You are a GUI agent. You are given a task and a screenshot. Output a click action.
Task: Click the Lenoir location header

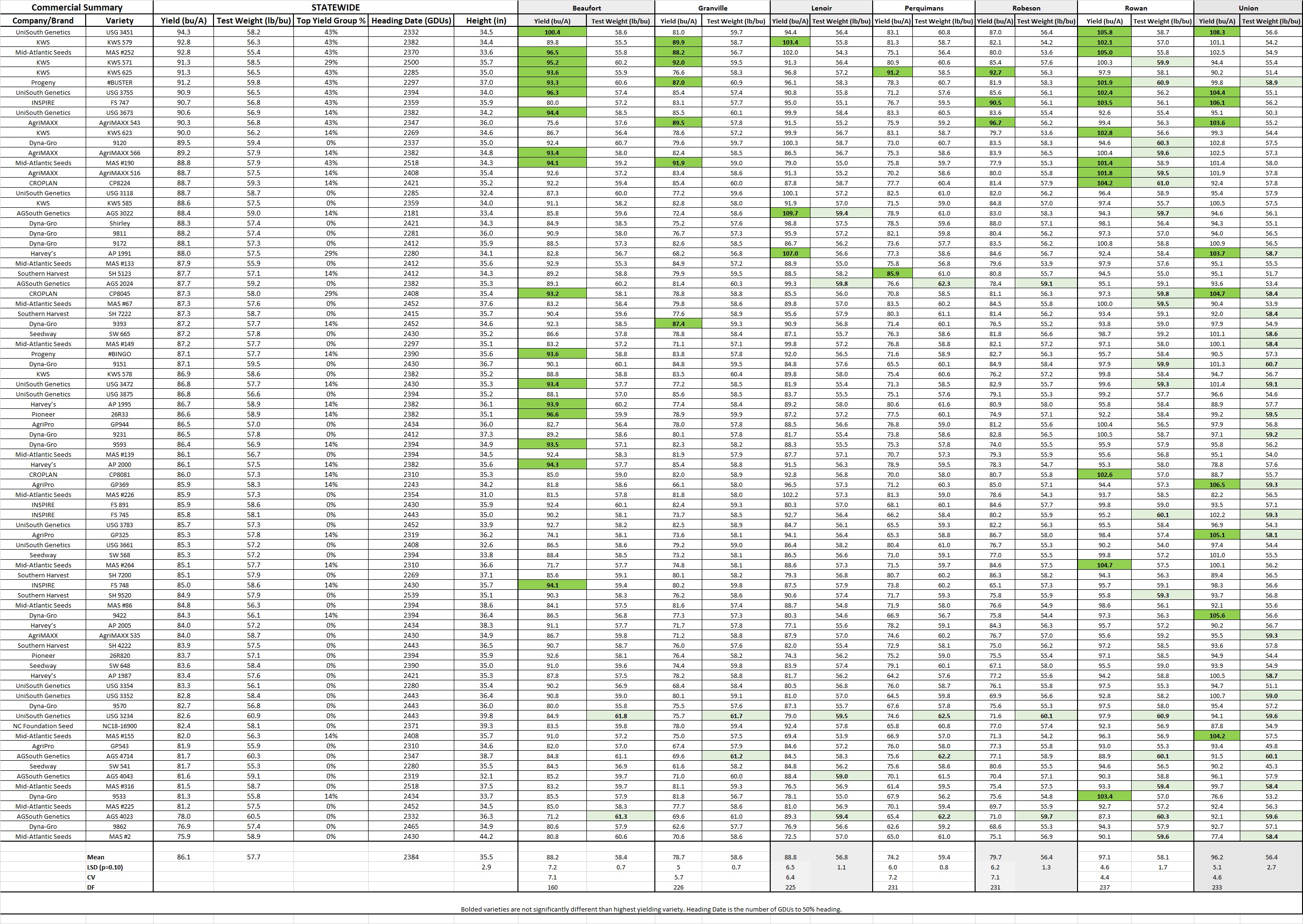(x=821, y=8)
